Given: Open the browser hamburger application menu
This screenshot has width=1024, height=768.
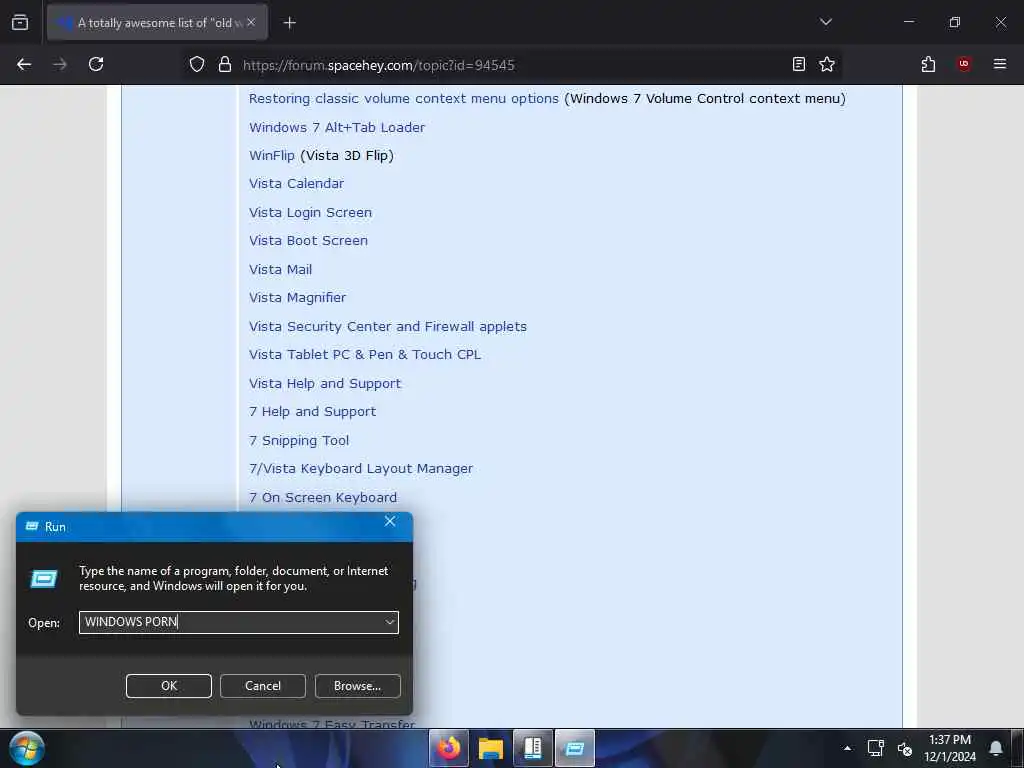Looking at the screenshot, I should pyautogui.click(x=999, y=64).
